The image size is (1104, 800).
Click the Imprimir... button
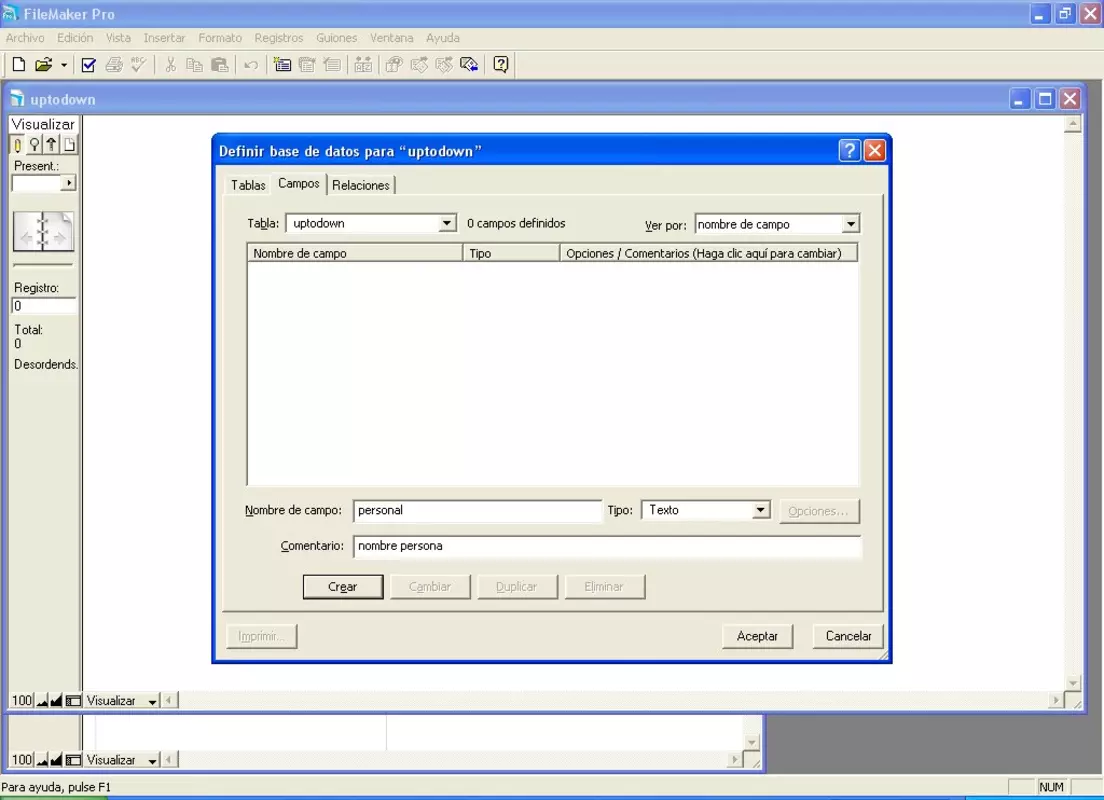tap(261, 636)
